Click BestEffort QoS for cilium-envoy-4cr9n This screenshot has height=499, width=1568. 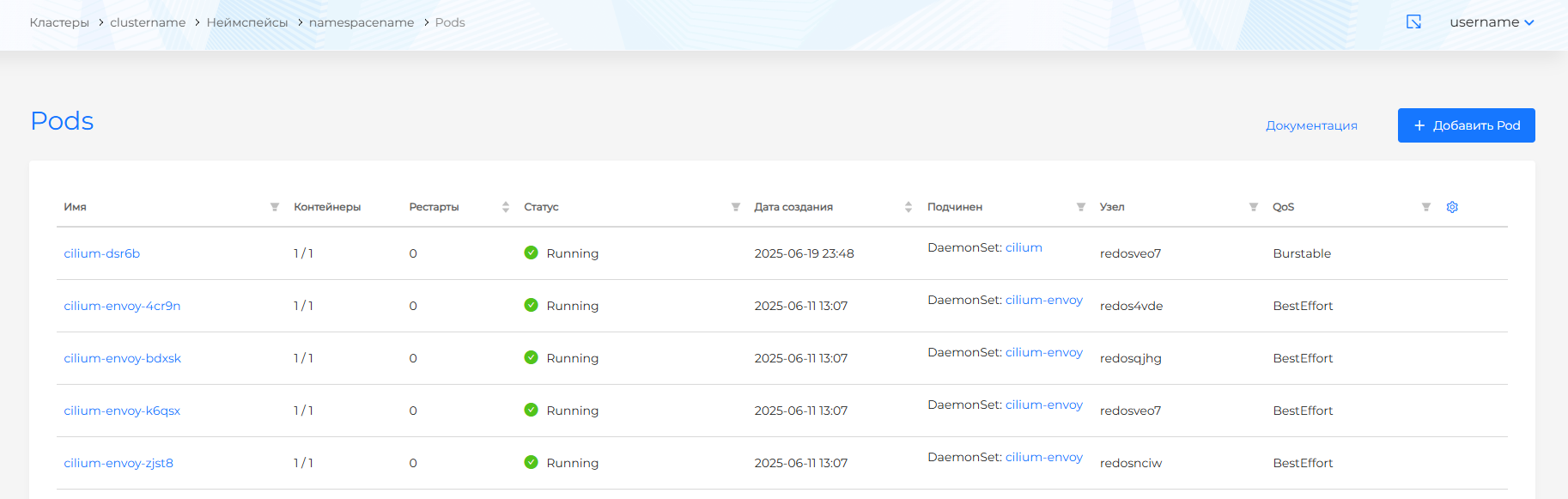pos(1303,306)
